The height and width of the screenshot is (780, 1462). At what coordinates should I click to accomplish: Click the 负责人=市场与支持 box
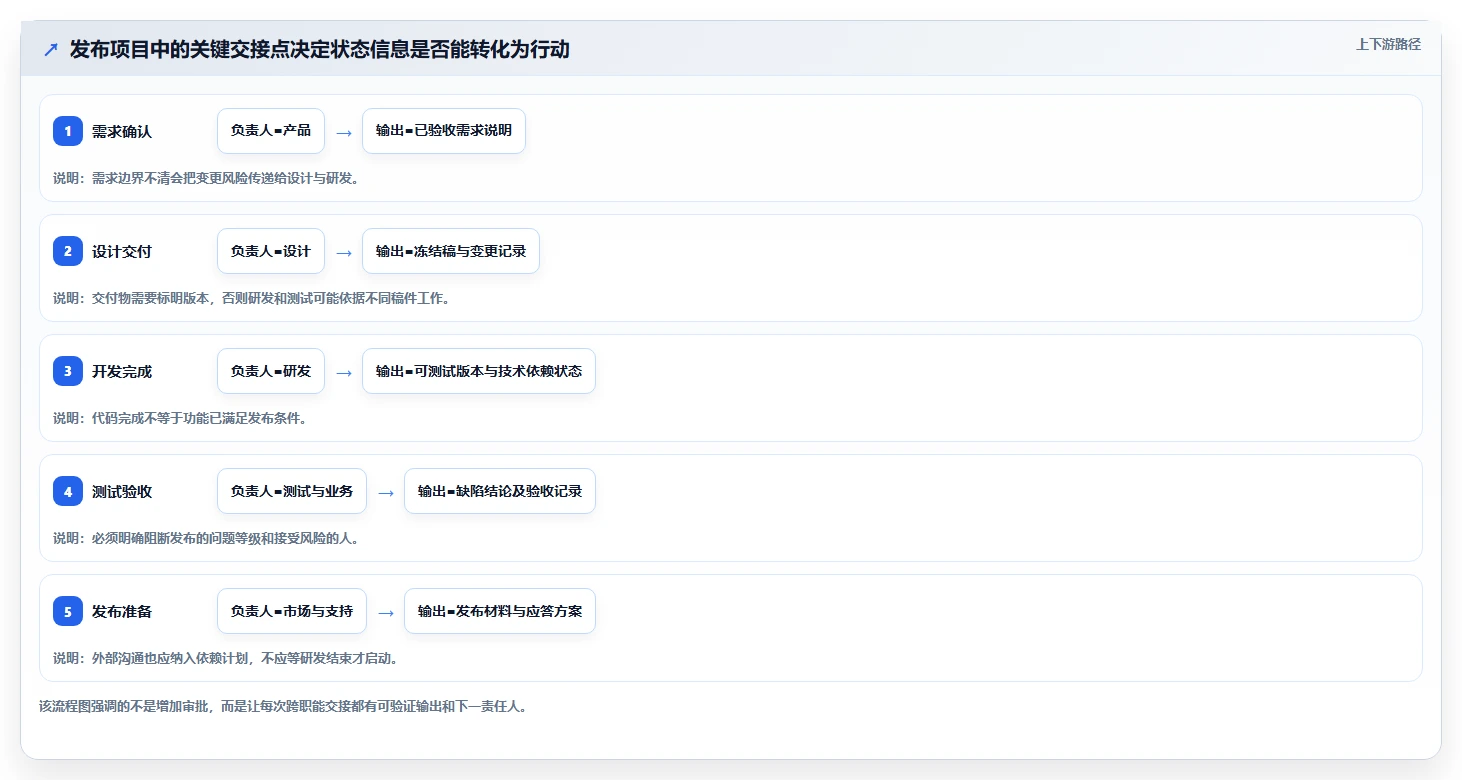point(292,611)
